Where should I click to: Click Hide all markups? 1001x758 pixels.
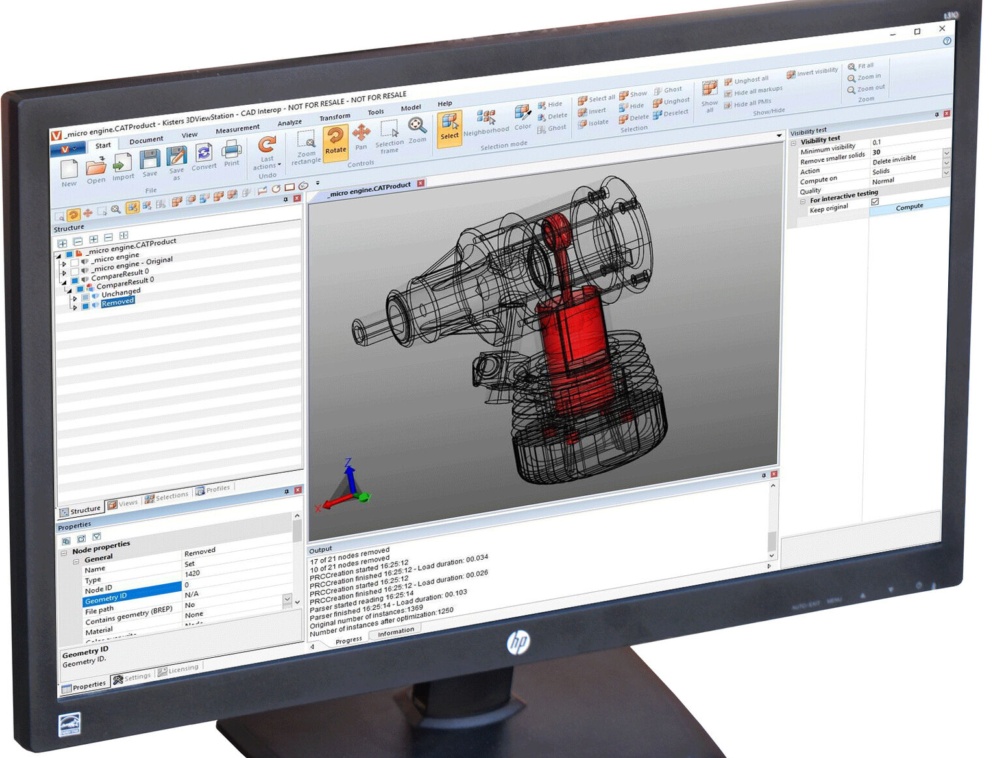[753, 91]
